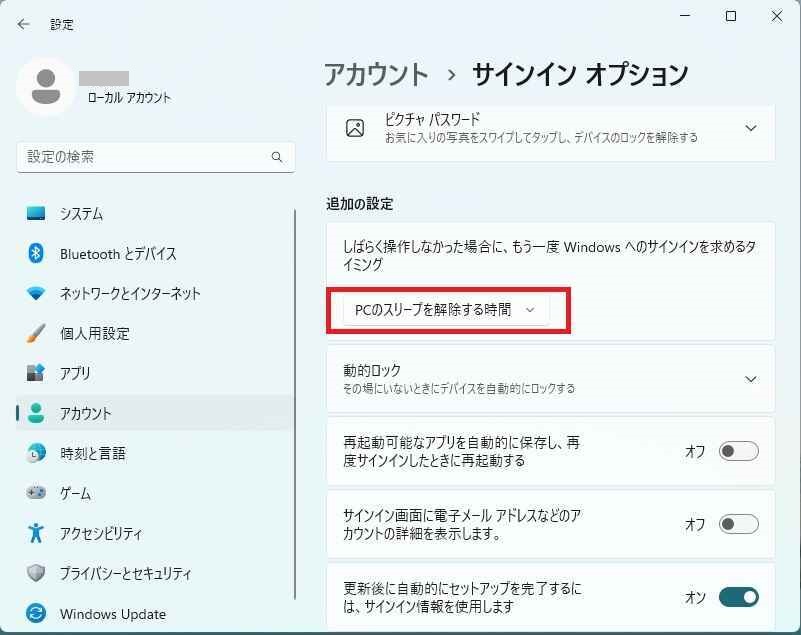Go to プライバシーとセキュリティ
The image size is (801, 635).
155,573
